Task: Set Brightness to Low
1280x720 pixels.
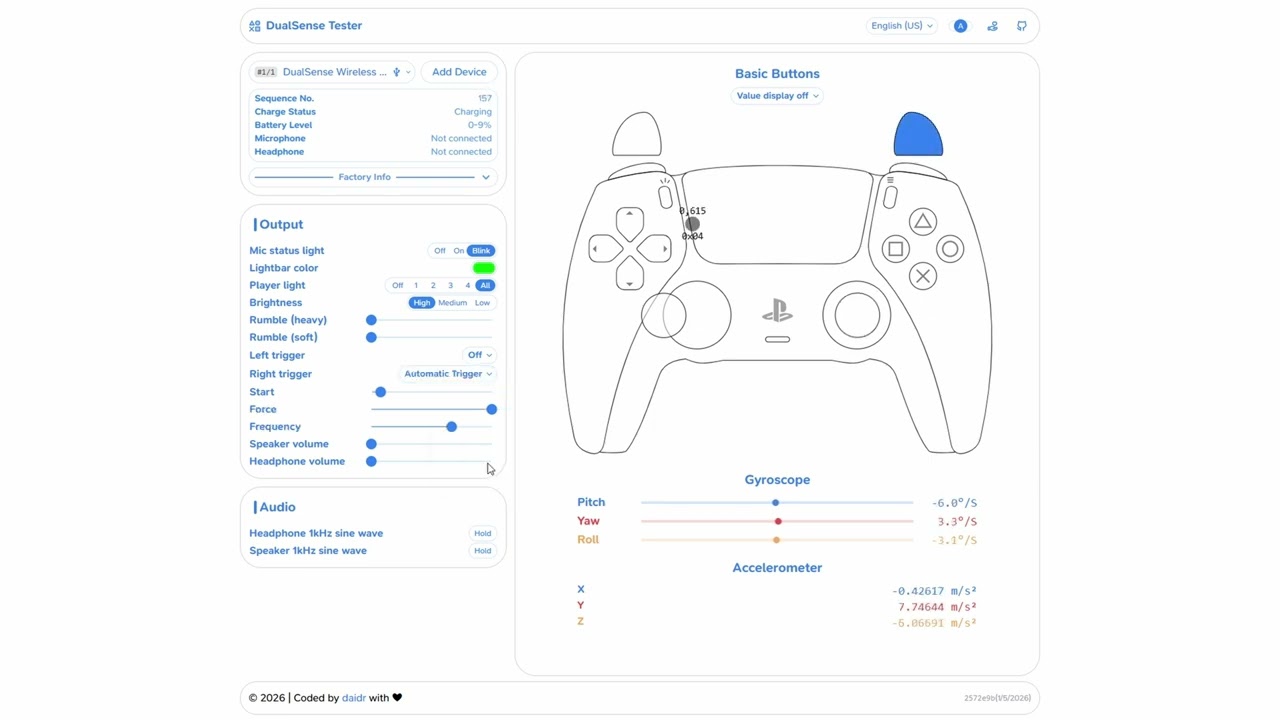Action: coord(483,303)
